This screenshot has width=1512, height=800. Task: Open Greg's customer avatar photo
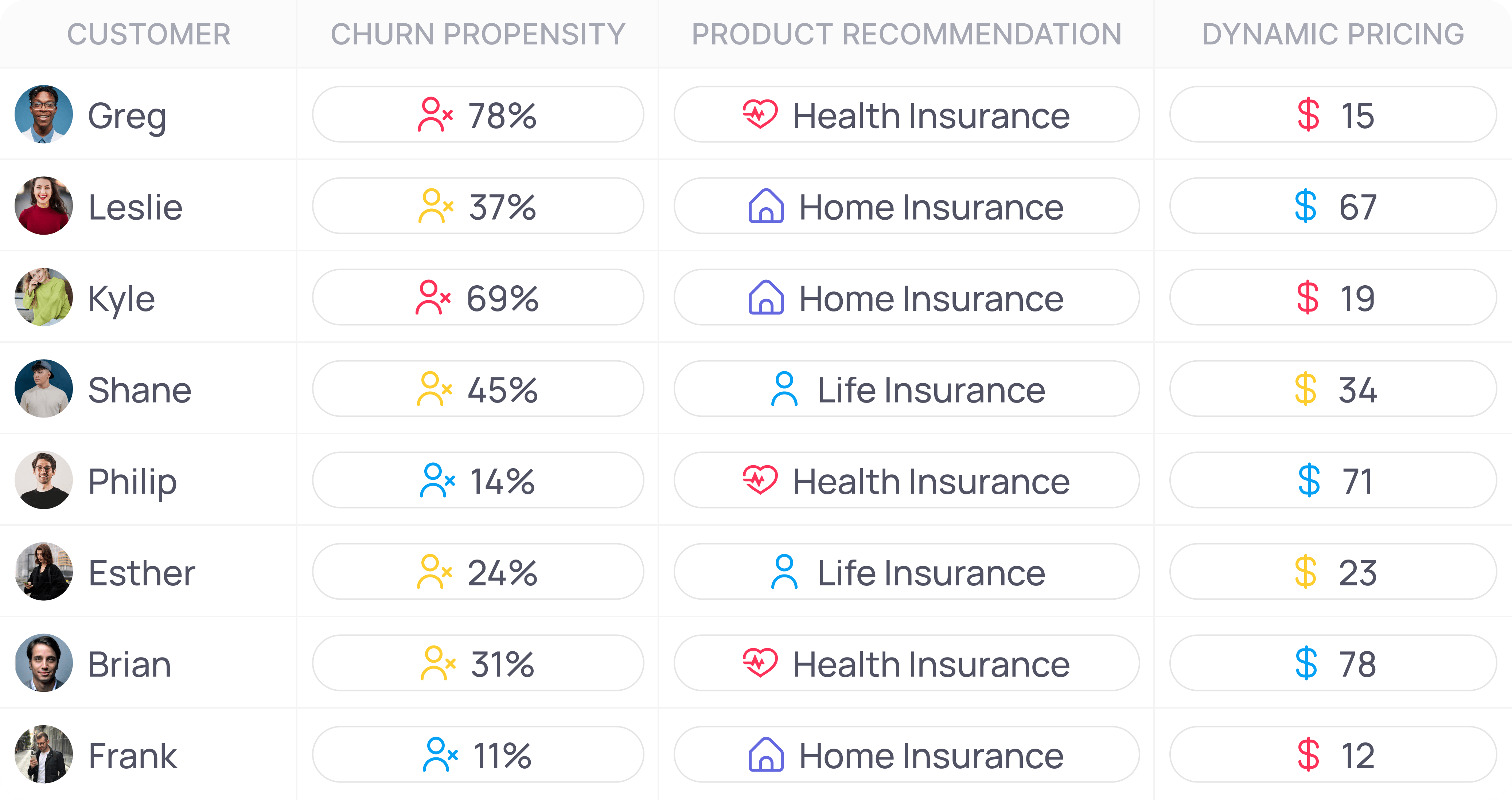tap(44, 114)
